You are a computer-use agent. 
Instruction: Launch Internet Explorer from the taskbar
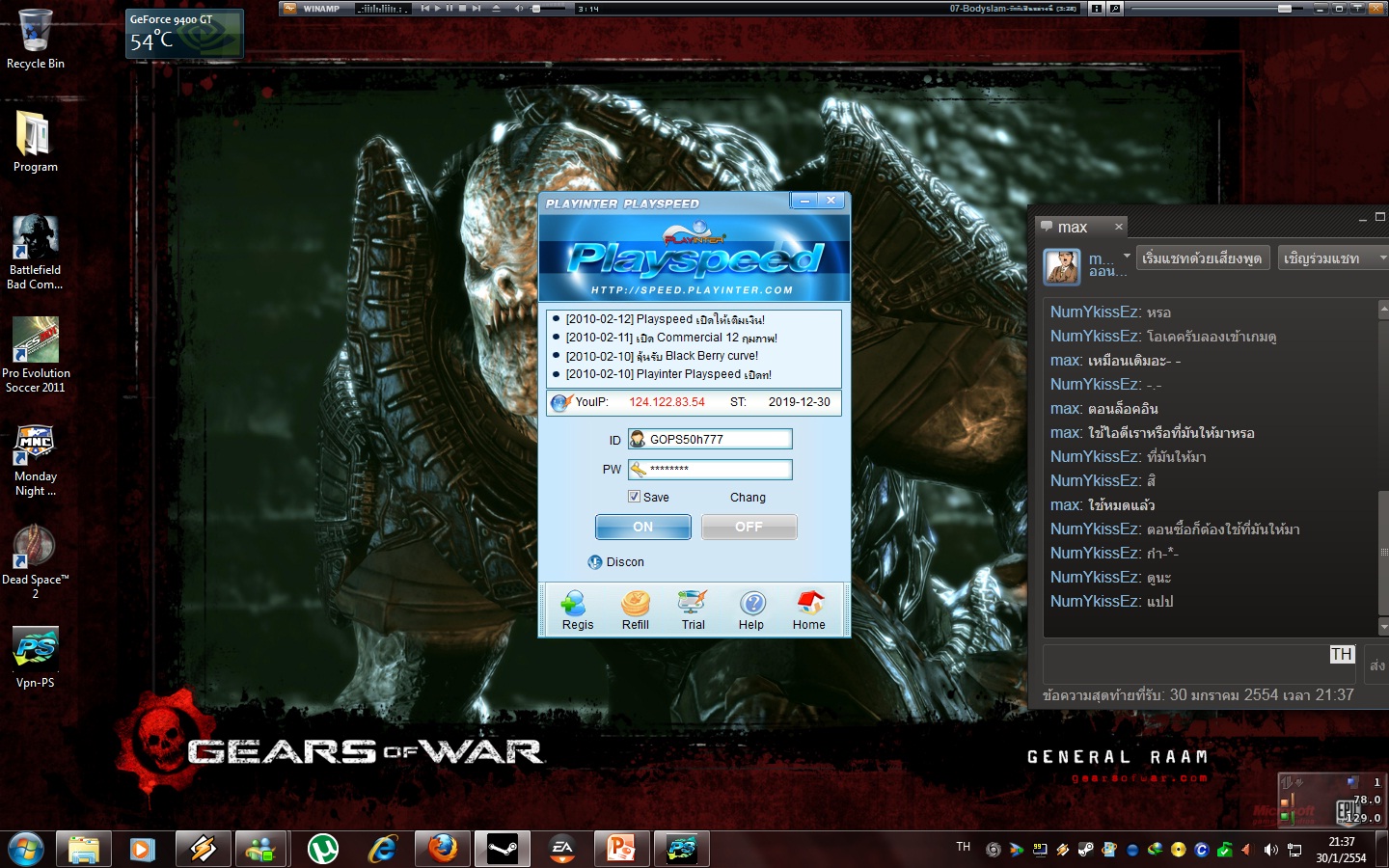[x=382, y=849]
